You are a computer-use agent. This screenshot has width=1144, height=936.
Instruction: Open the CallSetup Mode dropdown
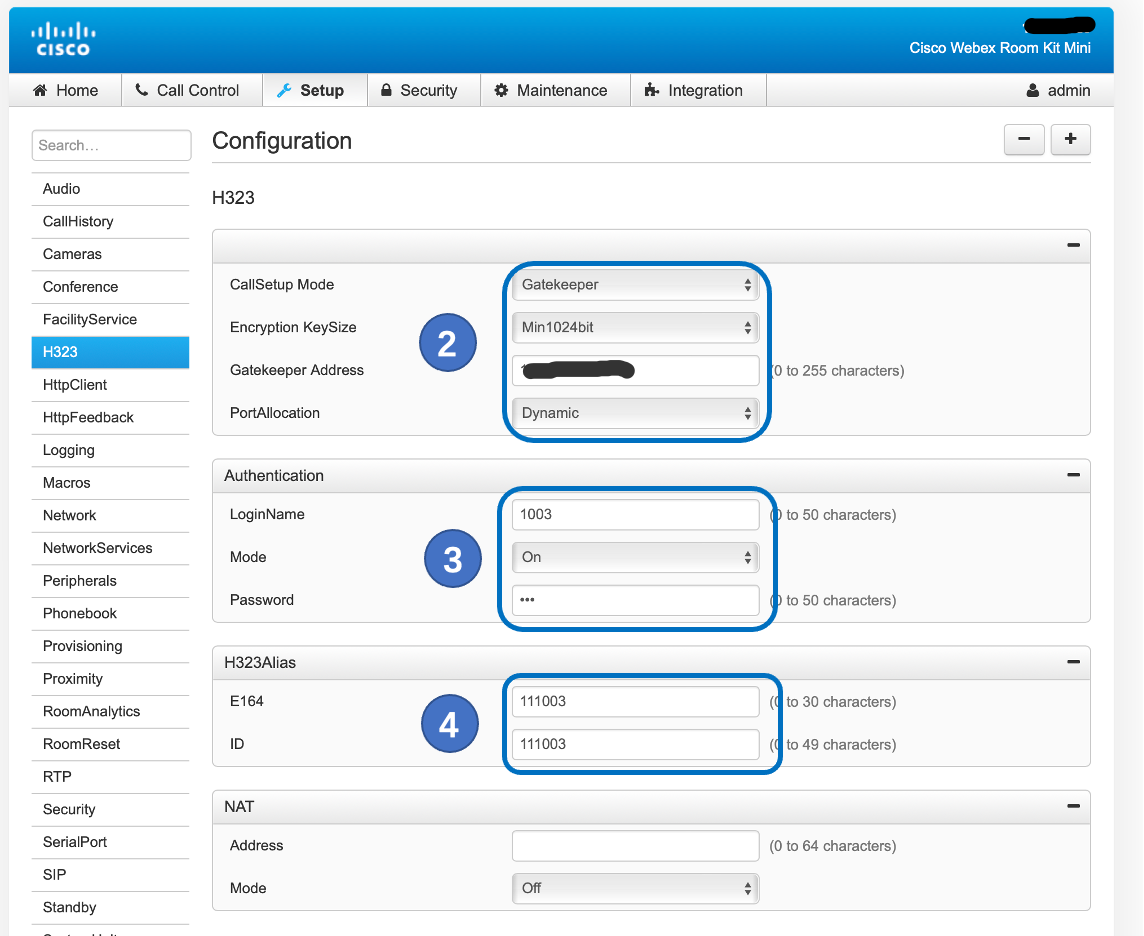pyautogui.click(x=635, y=285)
